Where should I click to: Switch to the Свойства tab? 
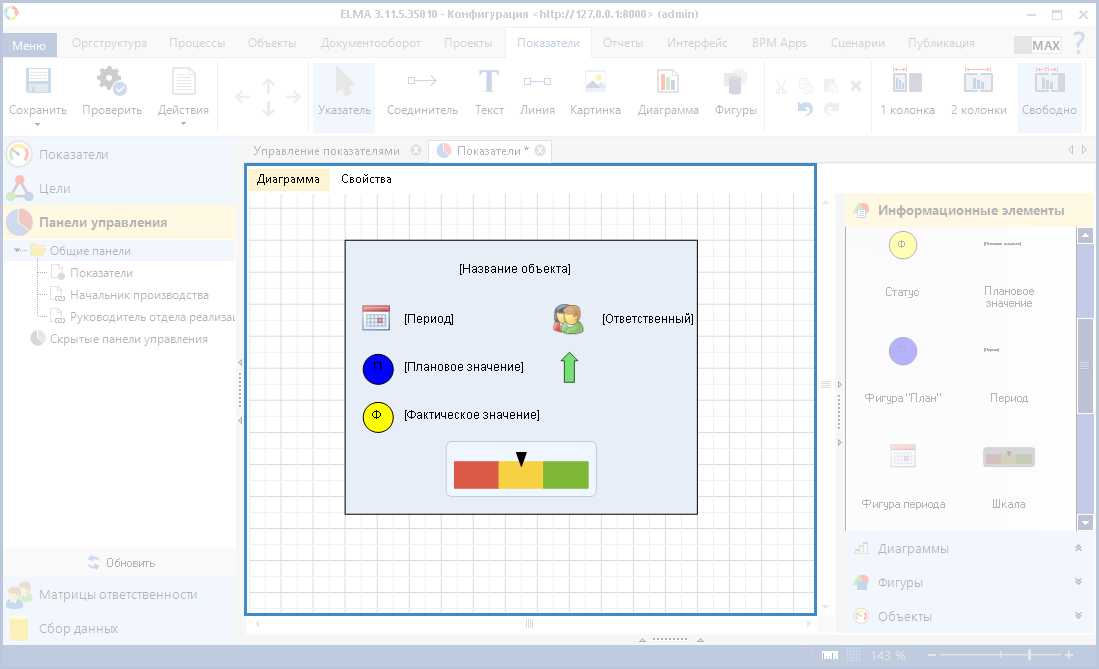(366, 179)
